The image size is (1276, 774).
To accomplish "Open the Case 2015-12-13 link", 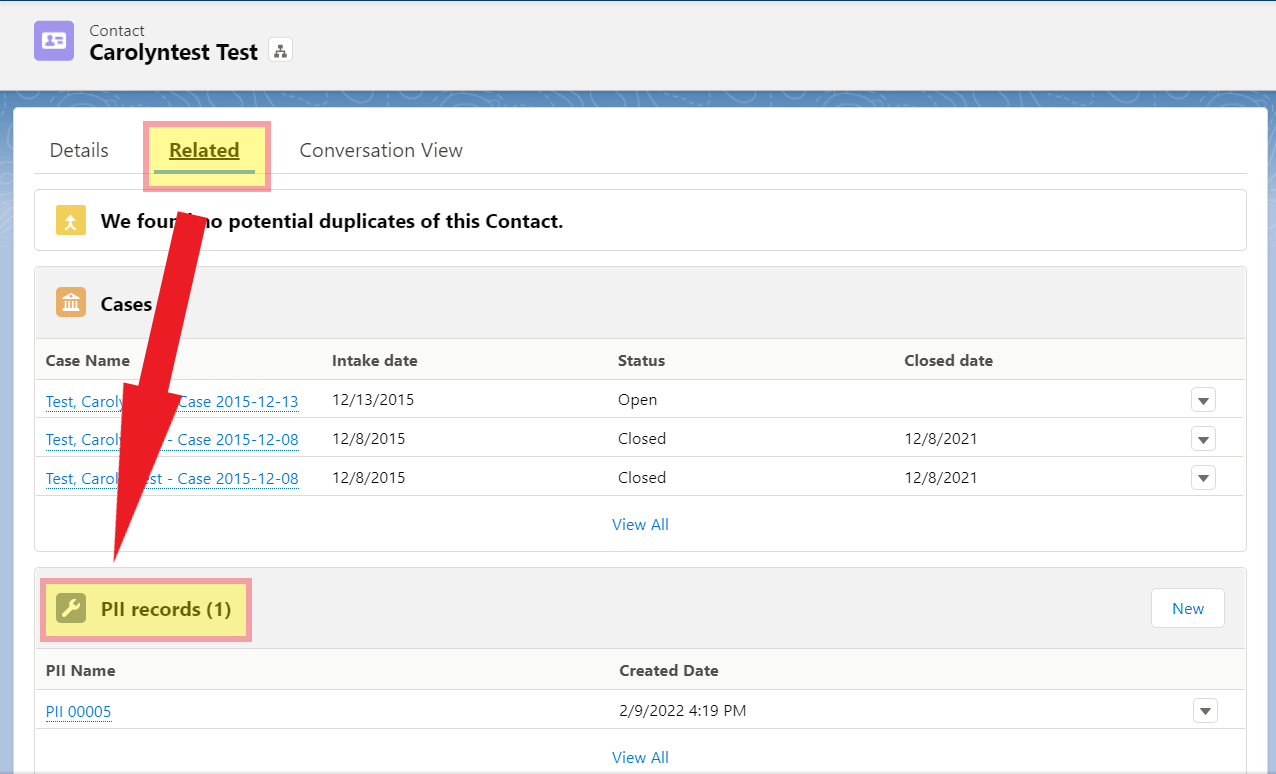I will [240, 401].
